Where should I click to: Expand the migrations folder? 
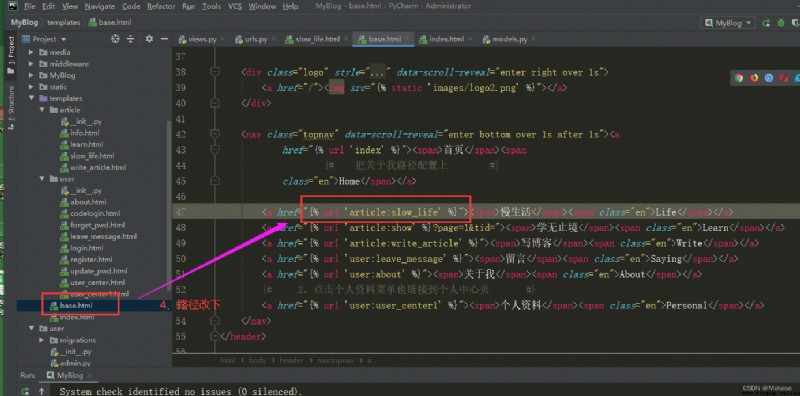click(42, 340)
